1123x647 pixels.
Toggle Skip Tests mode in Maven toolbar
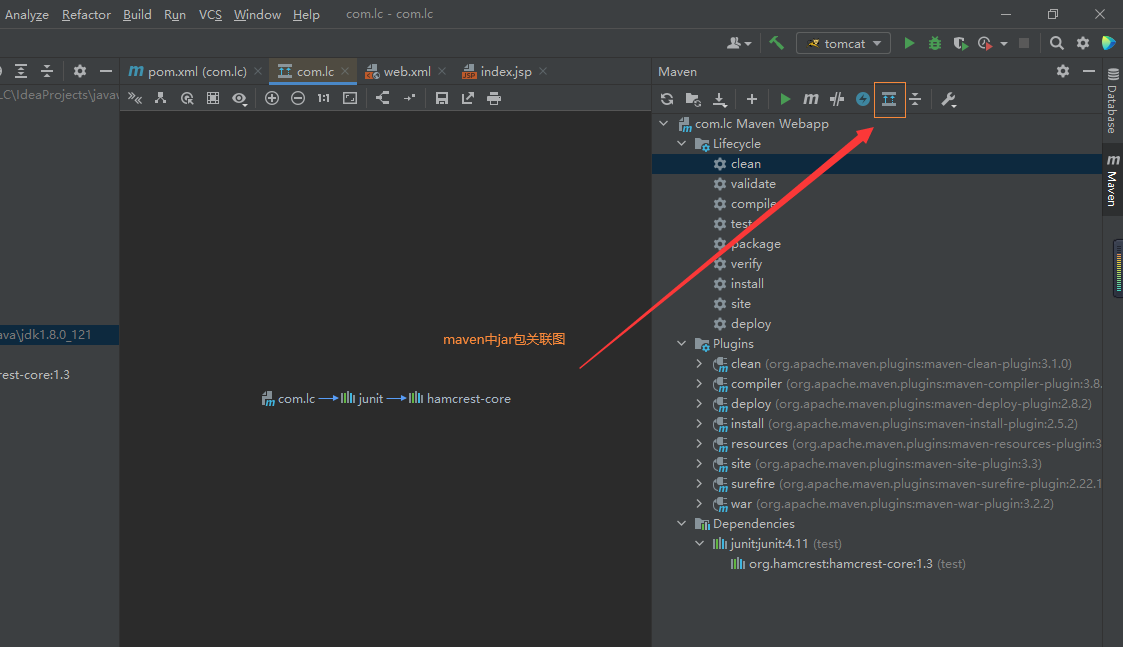click(863, 99)
